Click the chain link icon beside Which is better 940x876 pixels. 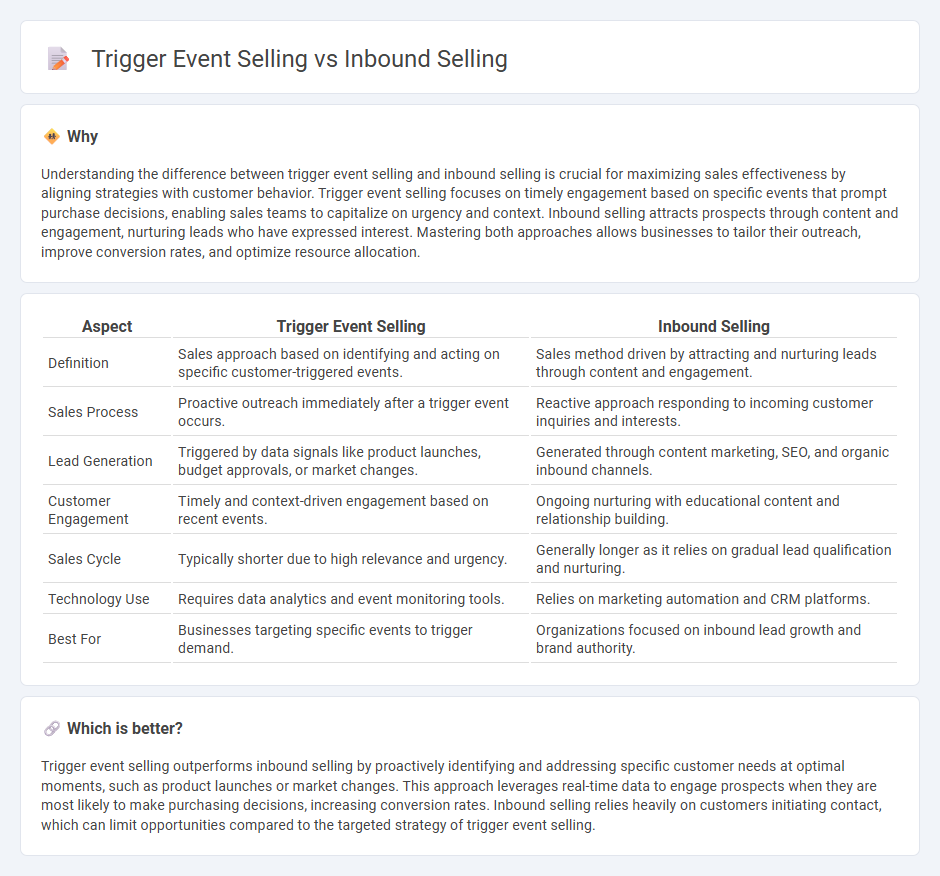52,729
